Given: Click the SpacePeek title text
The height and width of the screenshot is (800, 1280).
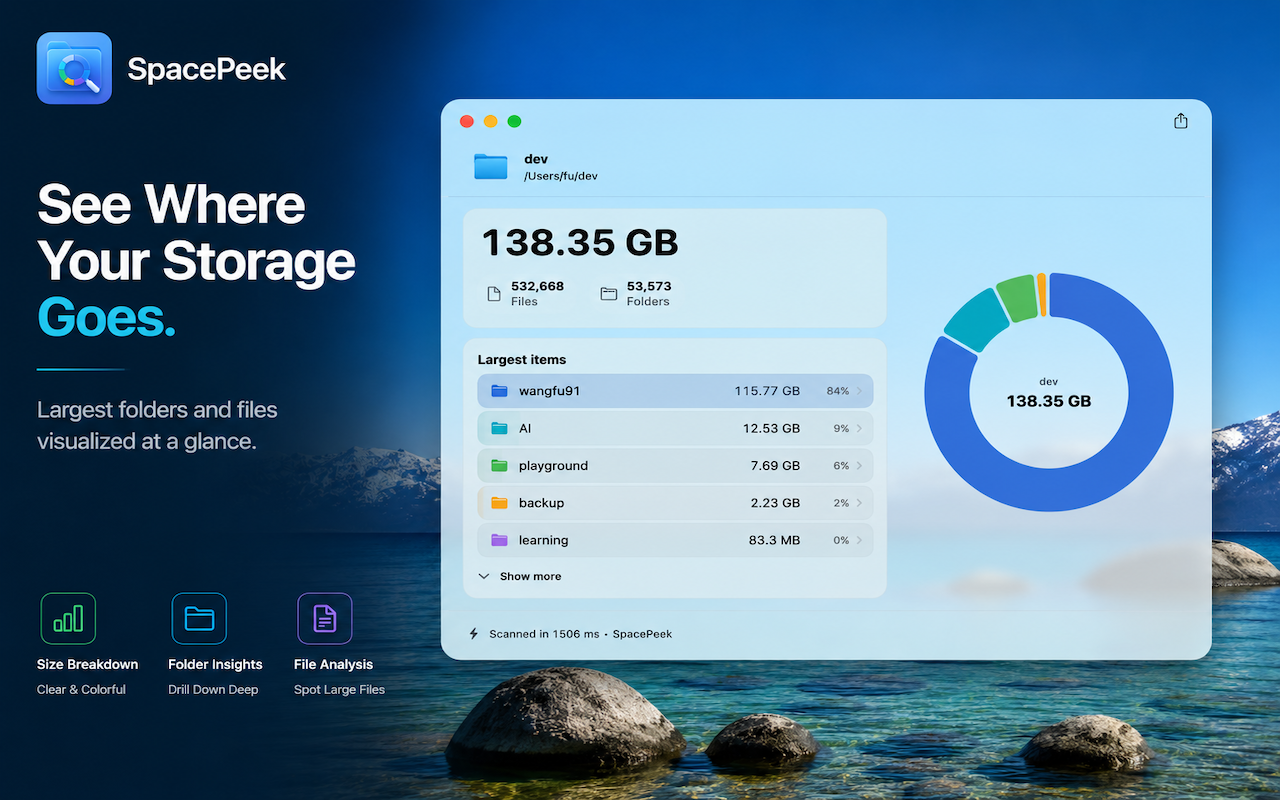Looking at the screenshot, I should coord(207,69).
